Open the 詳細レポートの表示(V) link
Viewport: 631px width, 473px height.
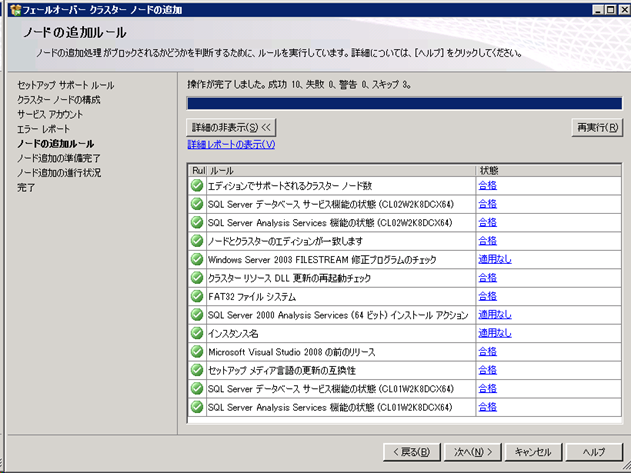point(231,145)
